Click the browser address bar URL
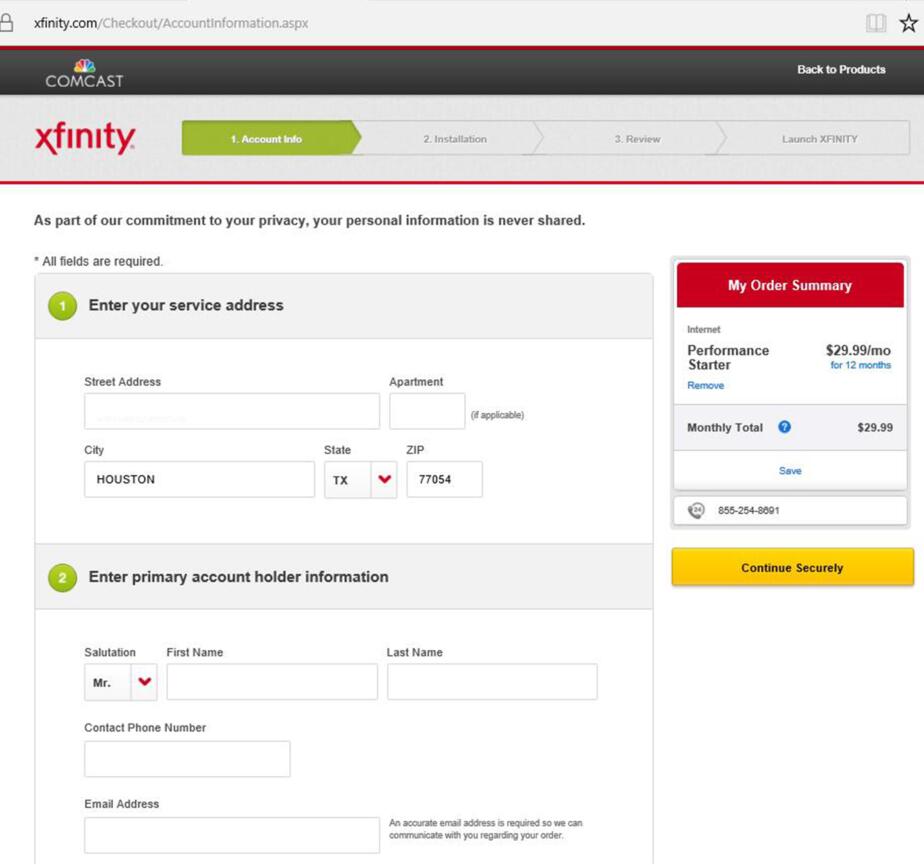This screenshot has width=924, height=865. 171,23
